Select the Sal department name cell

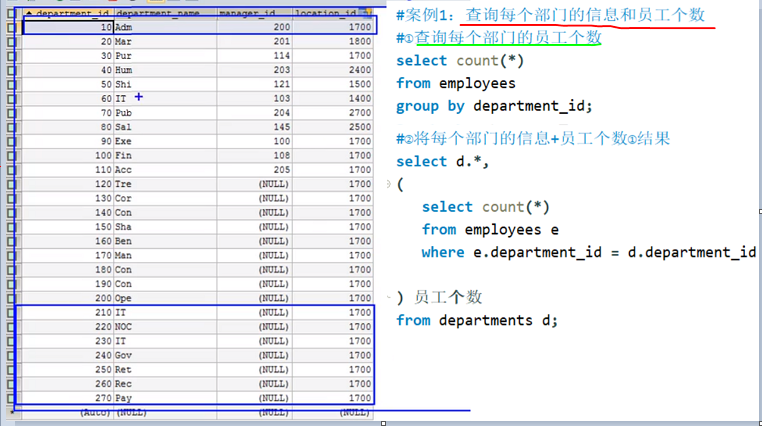(165, 127)
